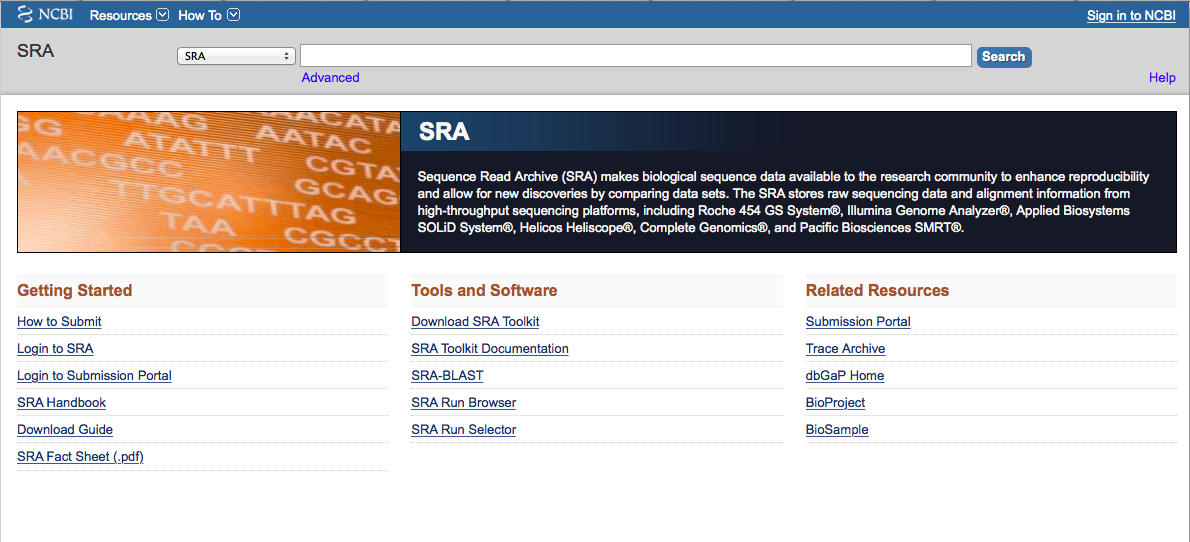This screenshot has height=542, width=1190.
Task: Open SRA Run Browser link
Action: pos(464,402)
